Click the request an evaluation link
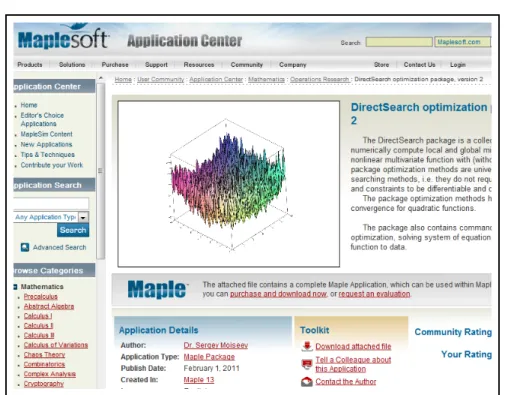The height and width of the screenshot is (395, 511). click(x=374, y=294)
